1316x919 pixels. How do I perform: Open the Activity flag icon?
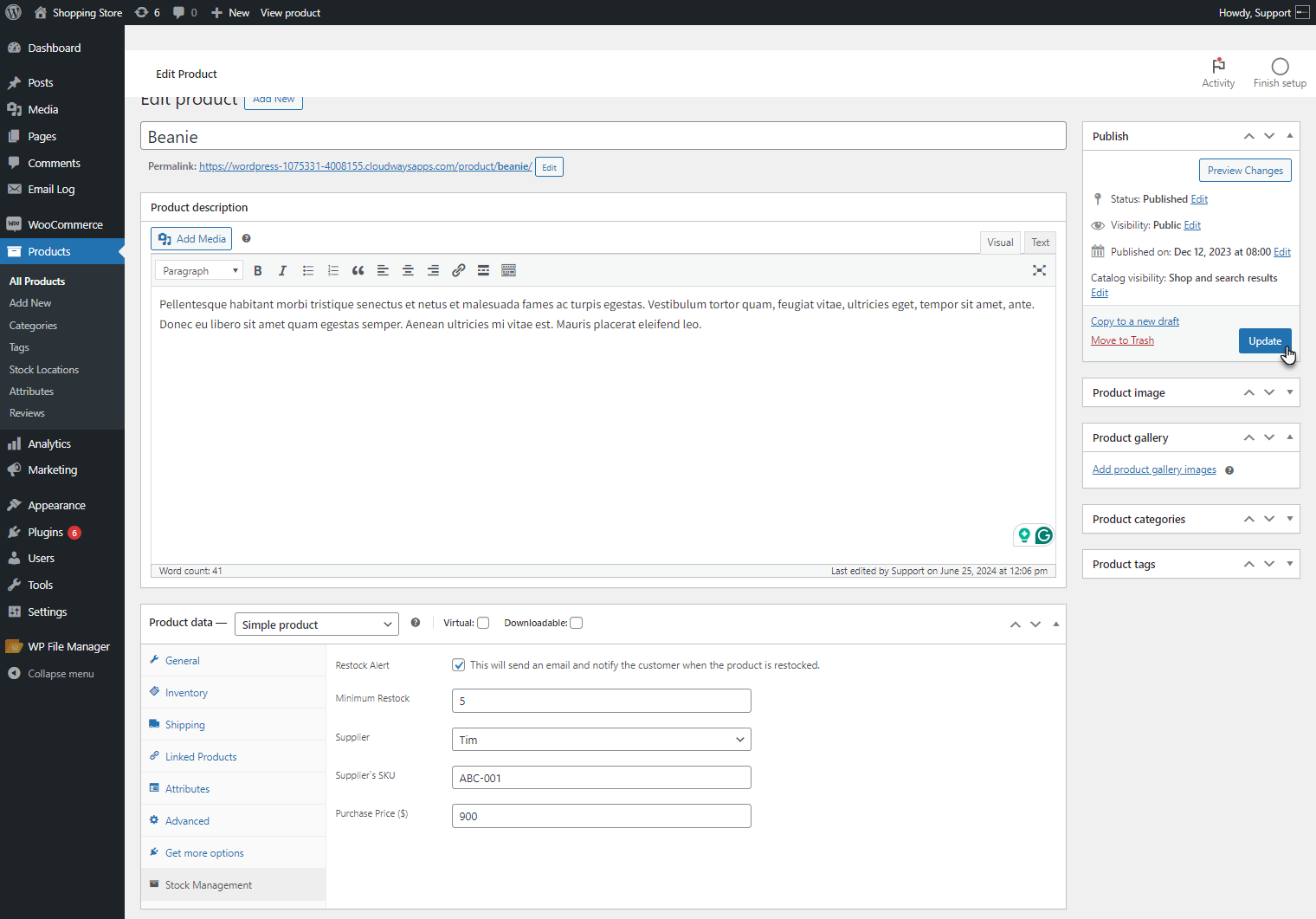(x=1218, y=67)
